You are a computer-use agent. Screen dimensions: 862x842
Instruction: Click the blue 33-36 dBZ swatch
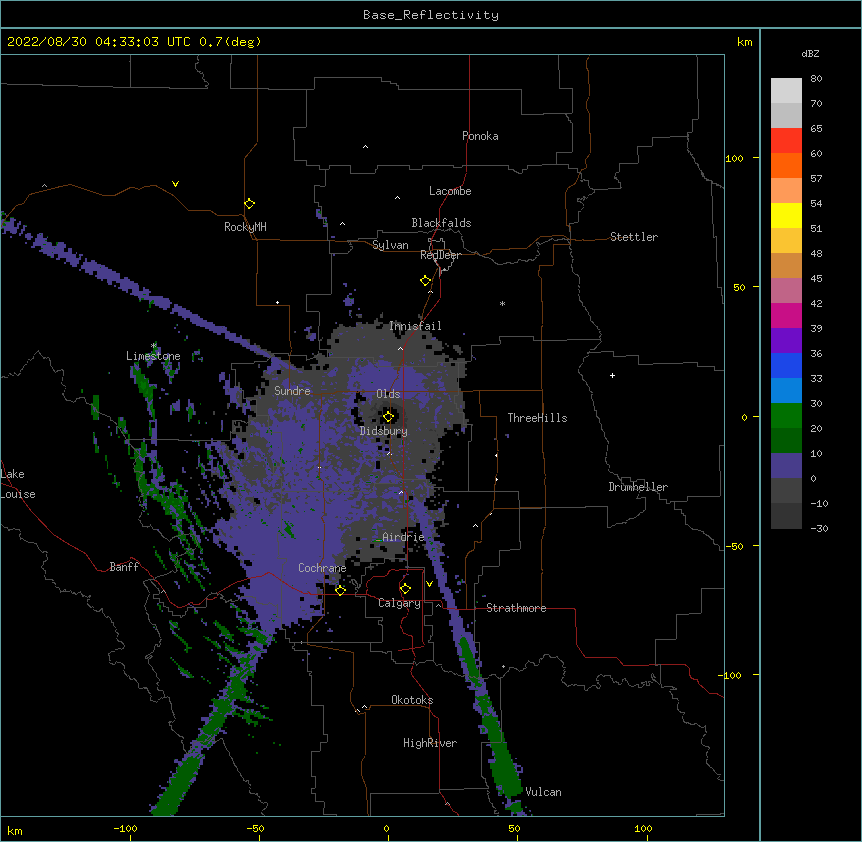click(x=786, y=365)
